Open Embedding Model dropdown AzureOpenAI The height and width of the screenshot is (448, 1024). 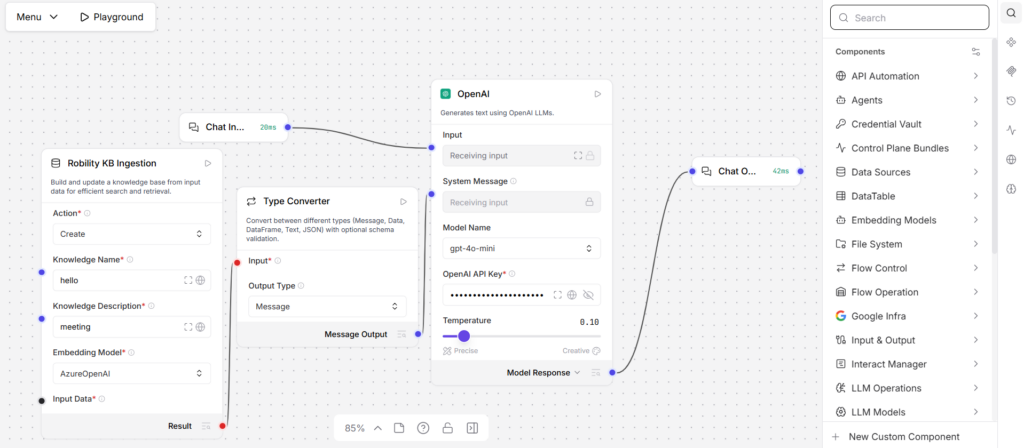[132, 374]
